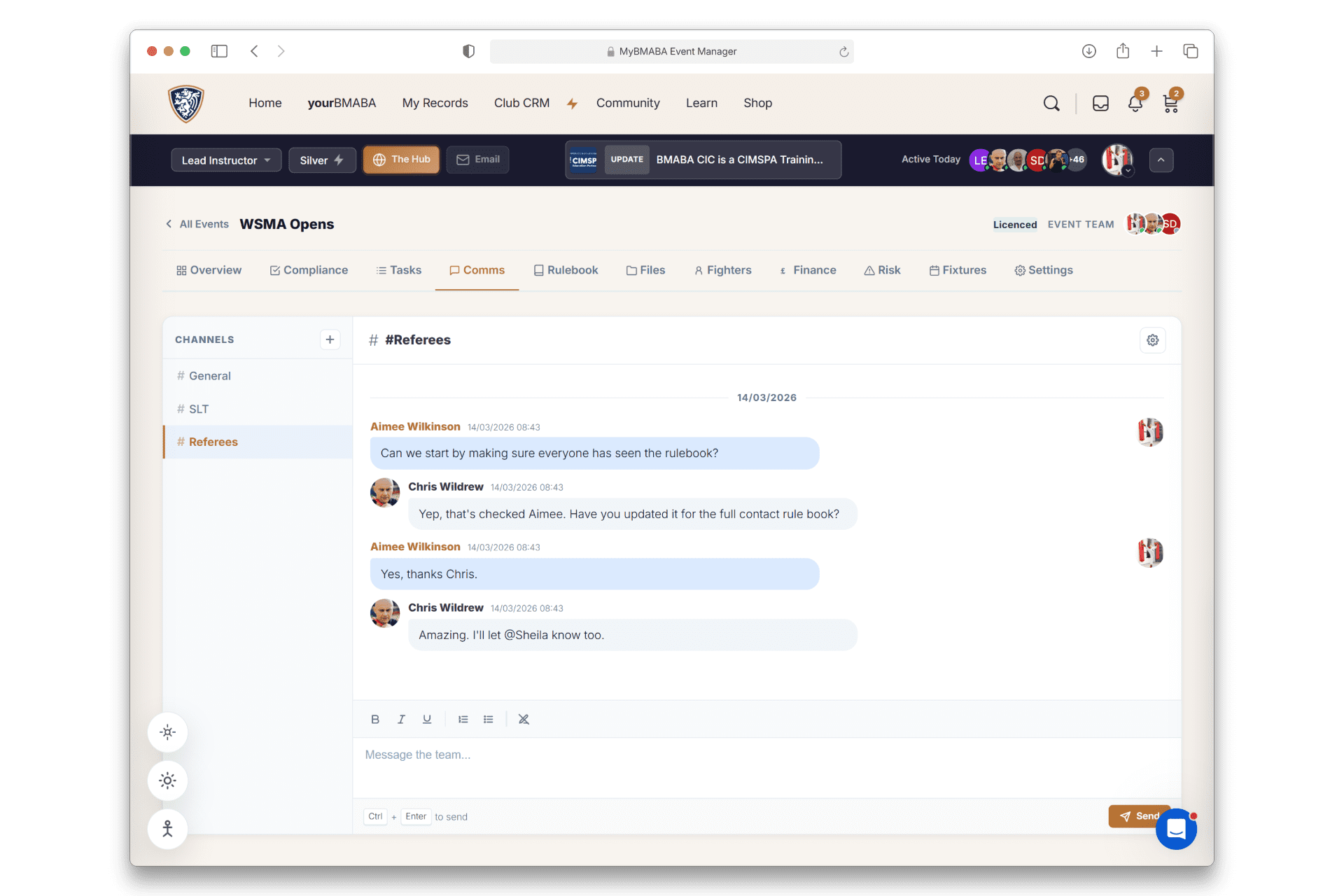The height and width of the screenshot is (896, 1344).
Task: Open the Lead Instructor dropdown
Action: pyautogui.click(x=225, y=160)
